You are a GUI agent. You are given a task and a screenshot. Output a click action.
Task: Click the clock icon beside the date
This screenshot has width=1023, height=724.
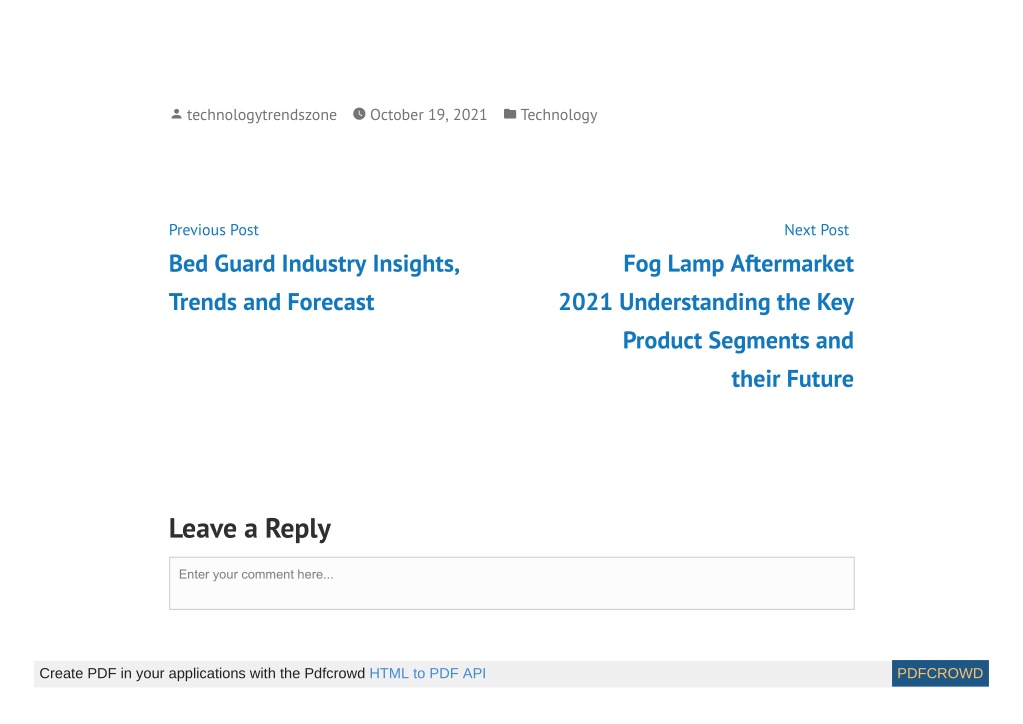tap(359, 114)
